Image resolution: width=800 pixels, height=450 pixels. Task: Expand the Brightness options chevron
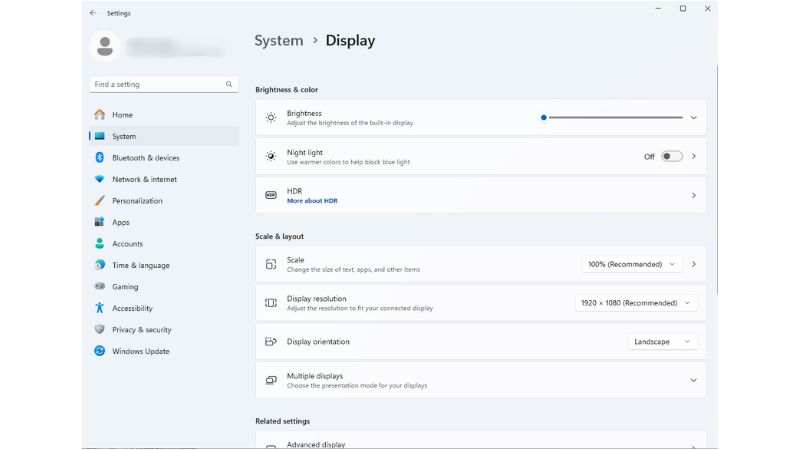(x=693, y=117)
